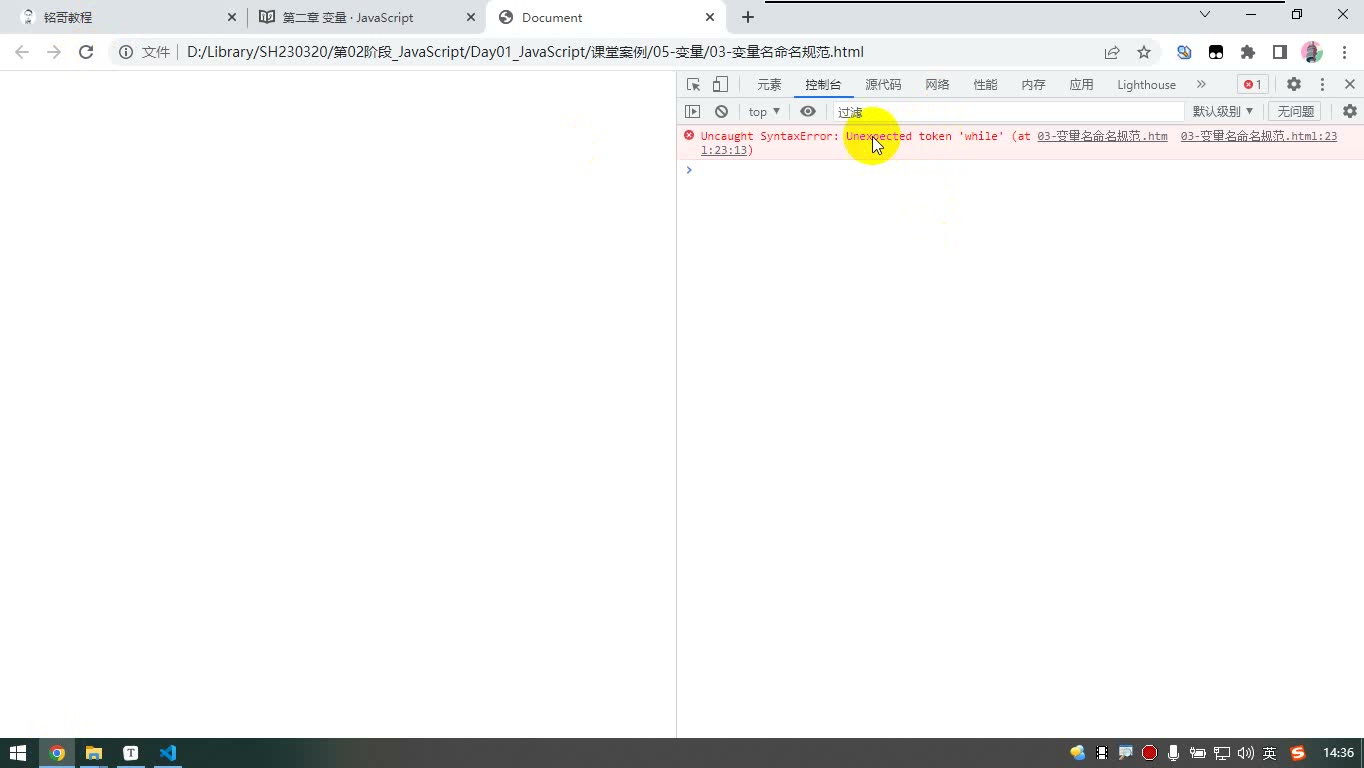Go to the 内存 tab

click(1033, 85)
